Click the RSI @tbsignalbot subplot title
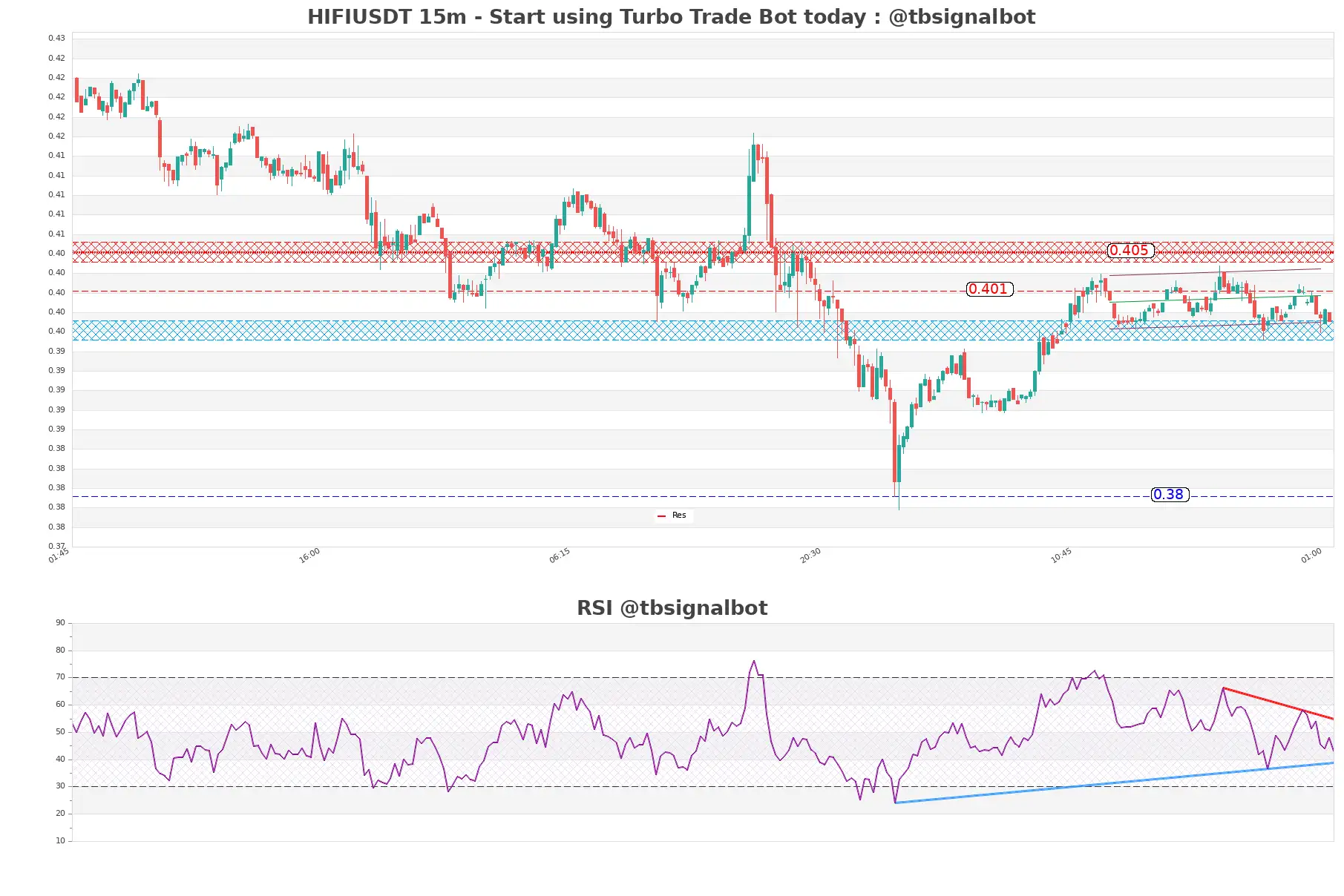 tap(672, 608)
